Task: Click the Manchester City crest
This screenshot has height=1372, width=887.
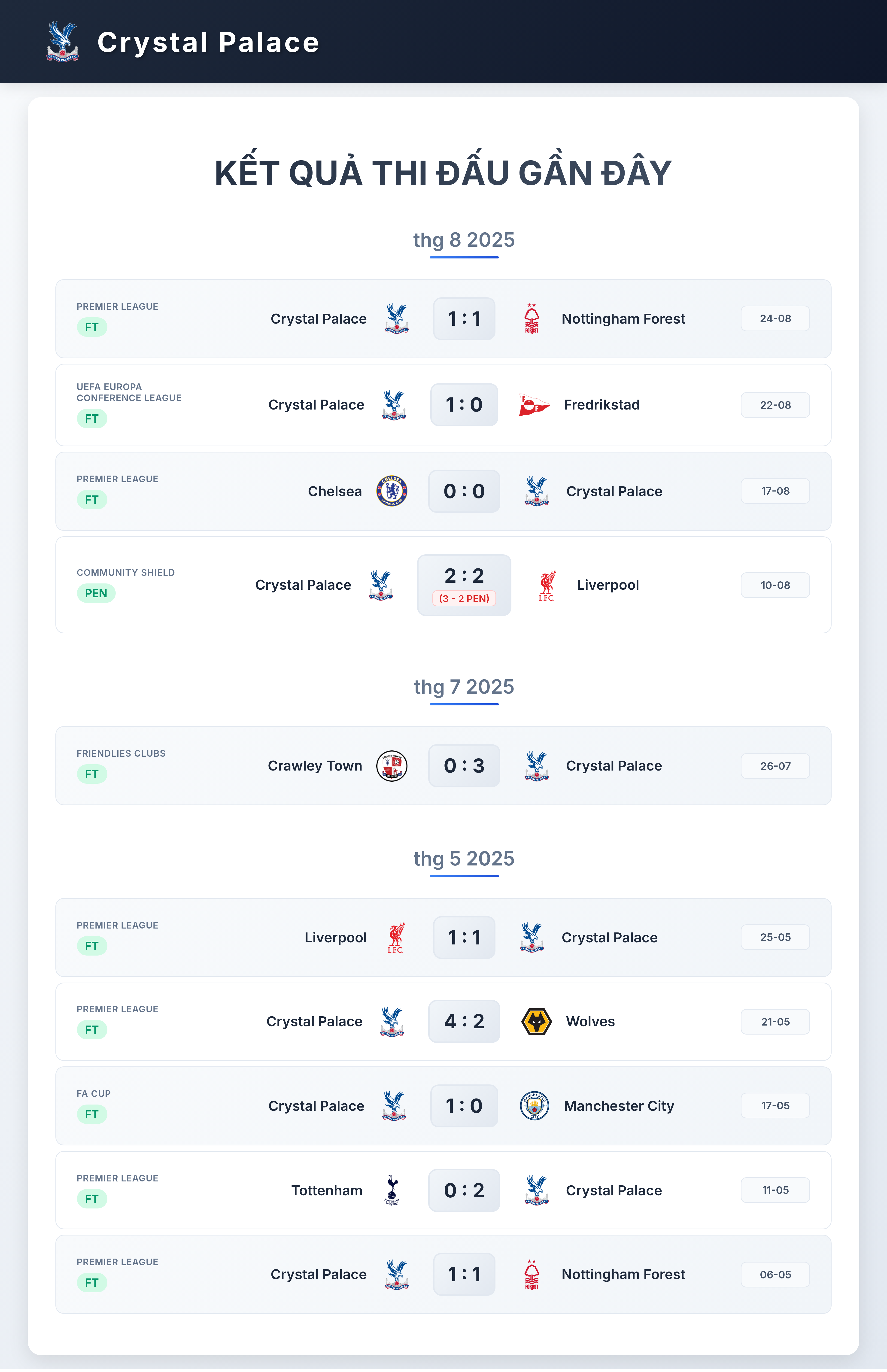Action: click(x=534, y=1106)
